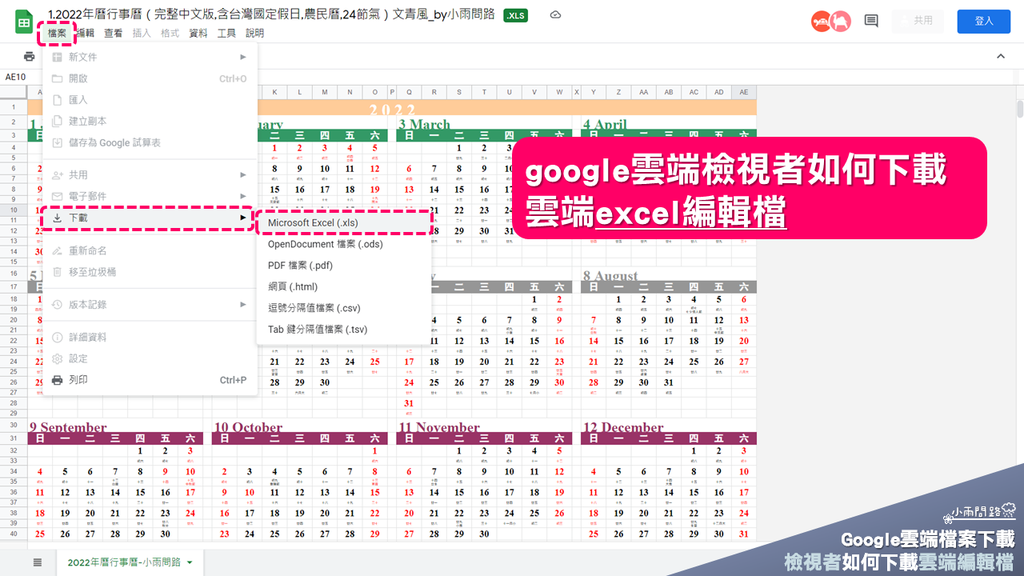Open the comment history icon
The height and width of the screenshot is (576, 1024).
871,21
